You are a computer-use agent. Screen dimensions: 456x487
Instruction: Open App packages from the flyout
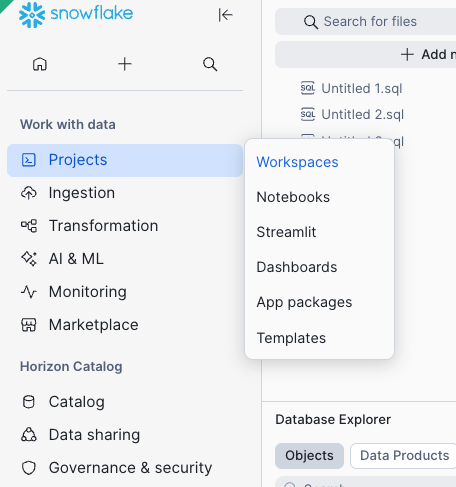tap(304, 302)
